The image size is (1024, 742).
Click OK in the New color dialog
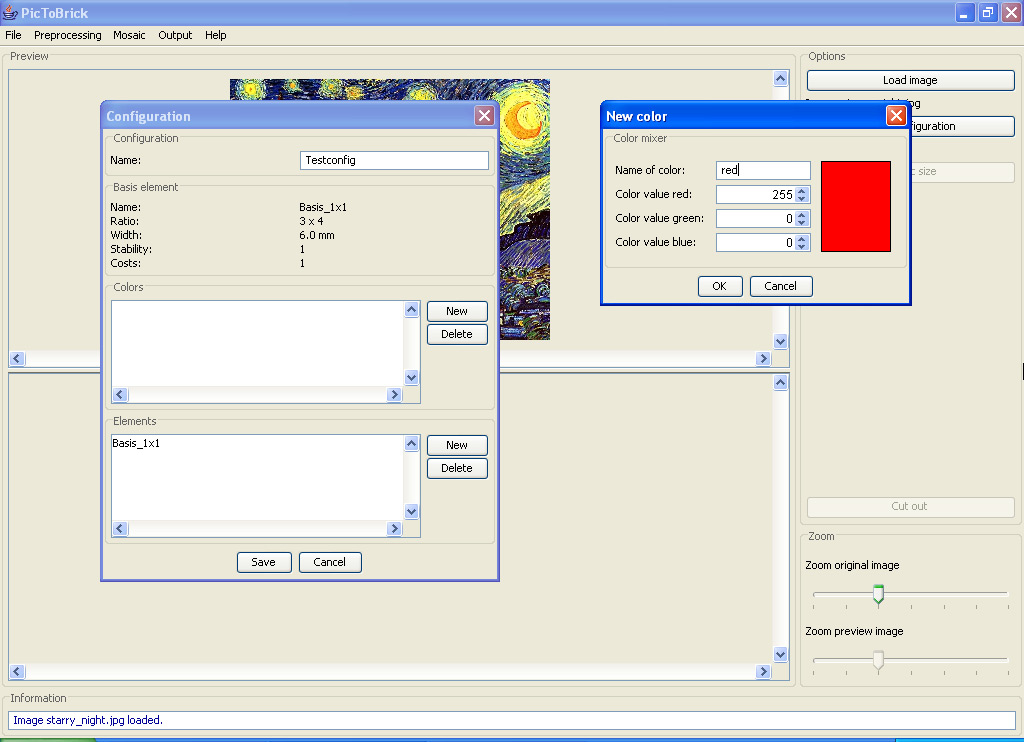(x=719, y=286)
